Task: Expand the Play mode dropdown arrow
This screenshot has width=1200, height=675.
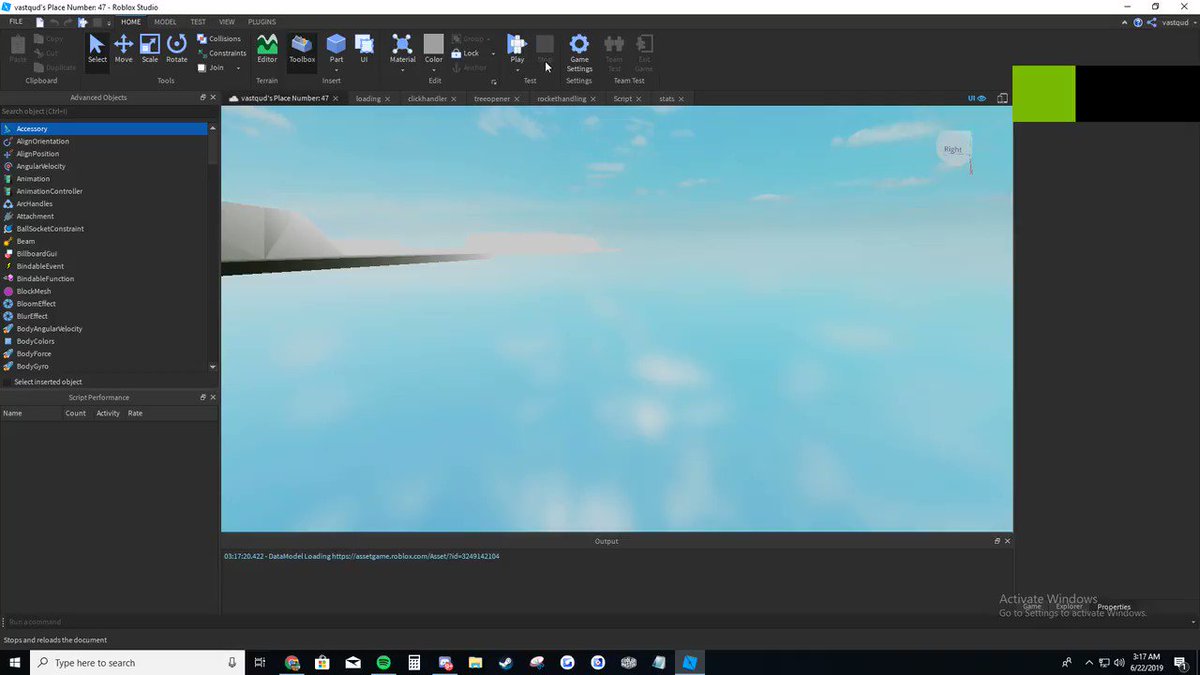Action: [517, 69]
